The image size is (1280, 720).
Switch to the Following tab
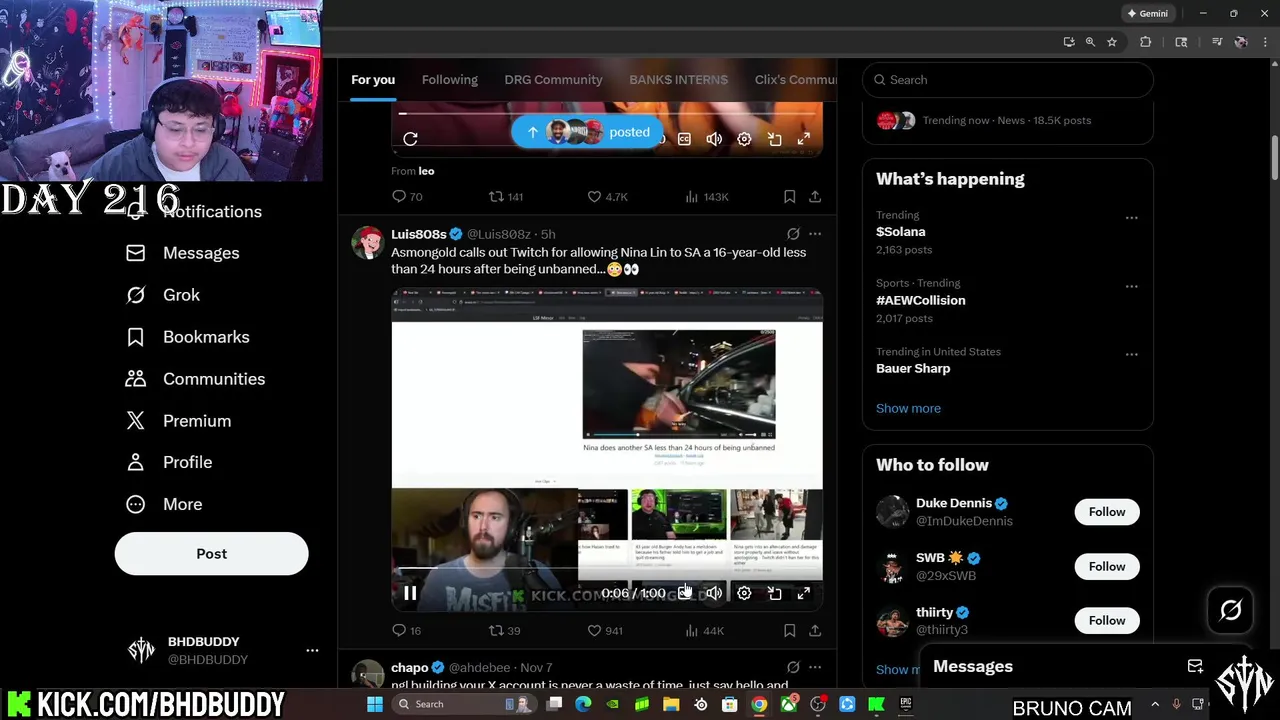pyautogui.click(x=450, y=80)
